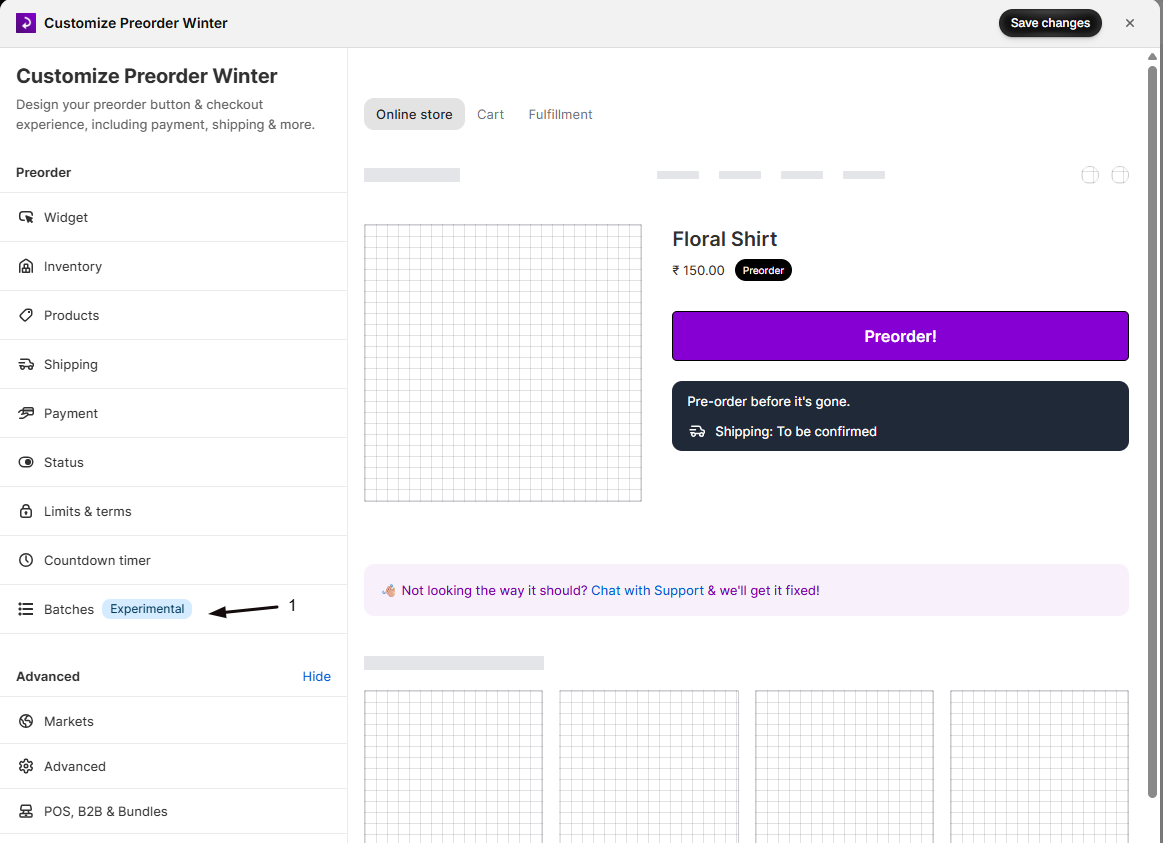Click the preview vertical scrollbar
The width and height of the screenshot is (1163, 843).
pos(1152,430)
